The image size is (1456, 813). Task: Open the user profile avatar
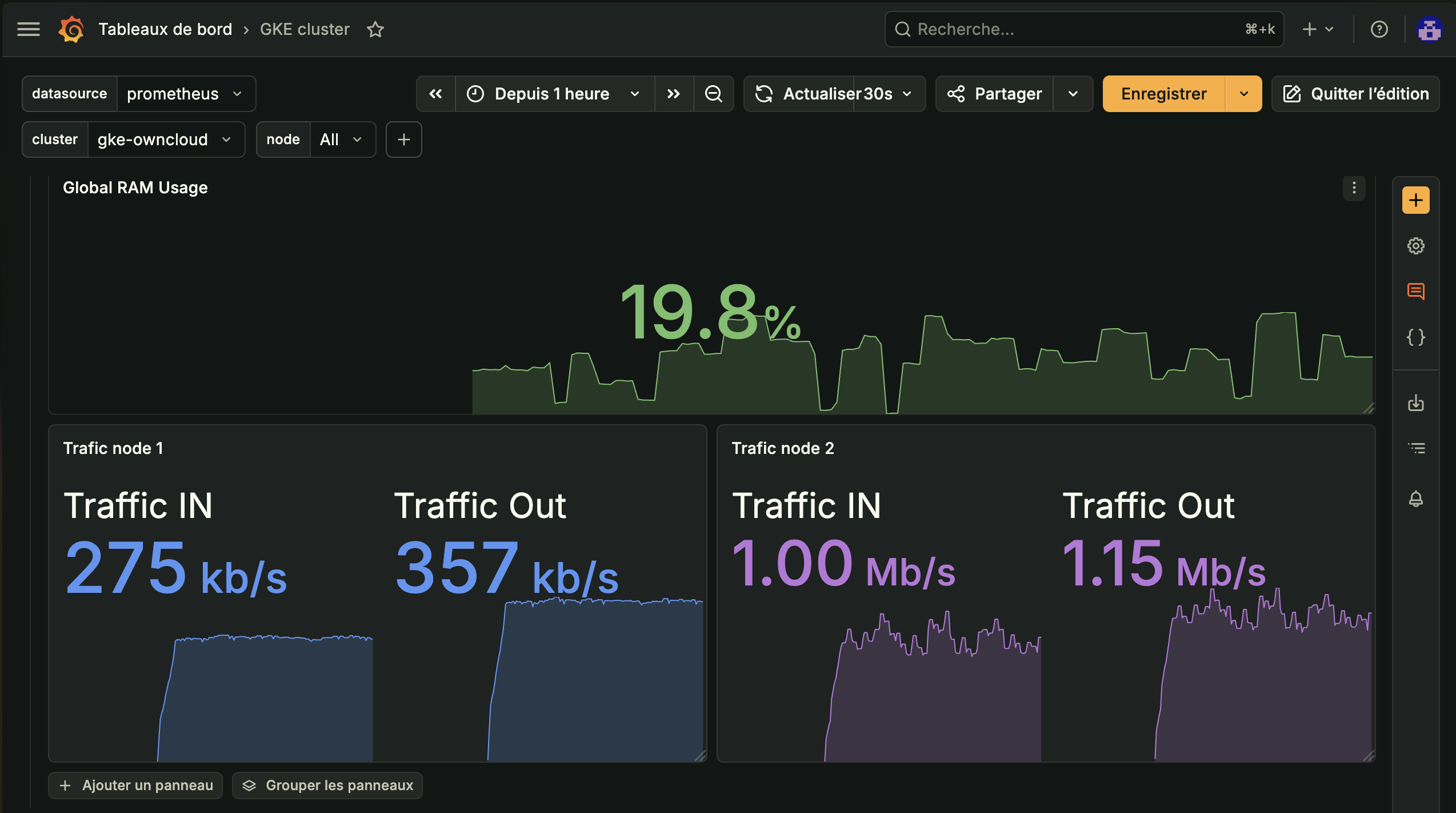pyautogui.click(x=1429, y=29)
